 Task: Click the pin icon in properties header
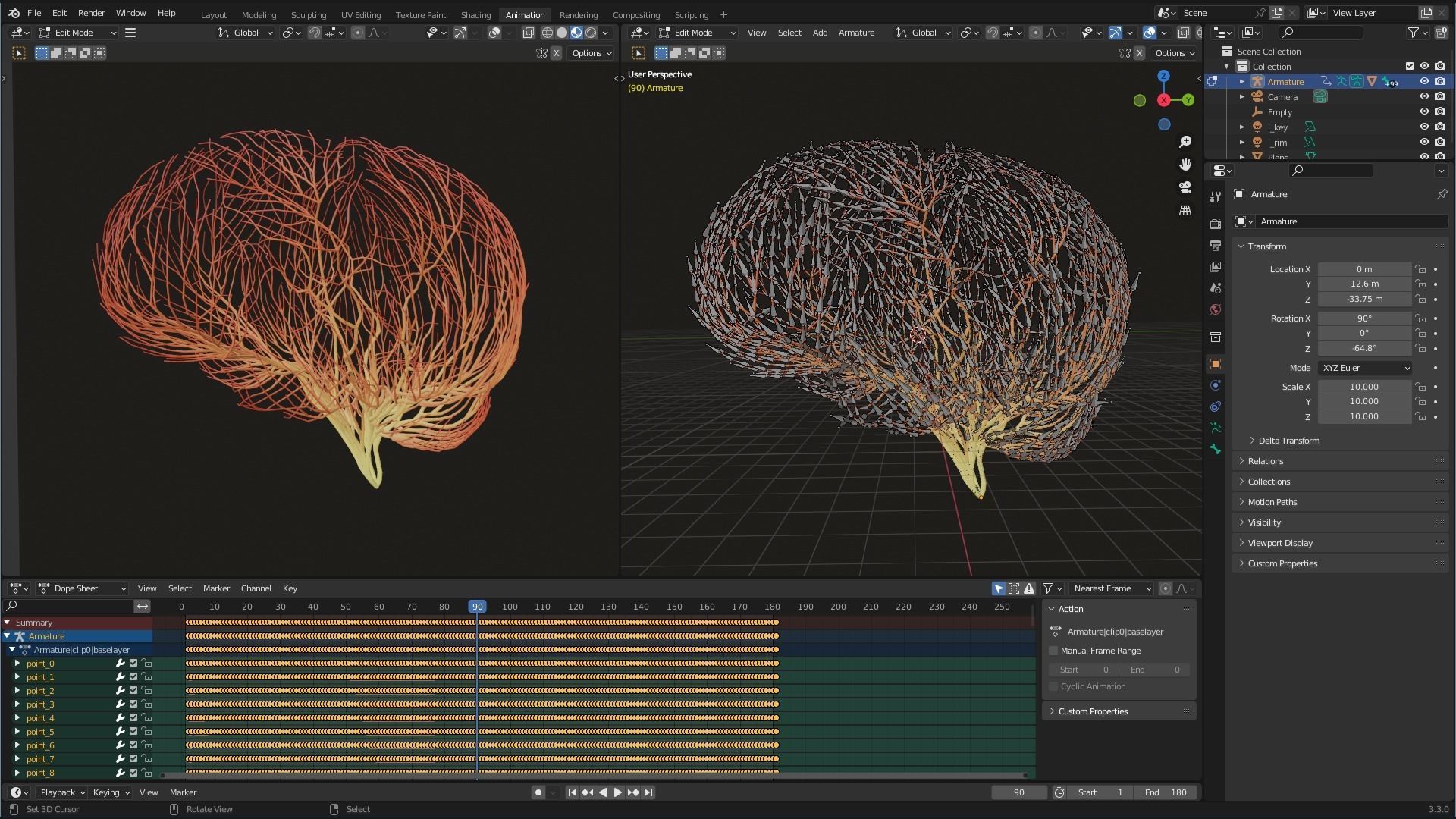click(x=1442, y=194)
